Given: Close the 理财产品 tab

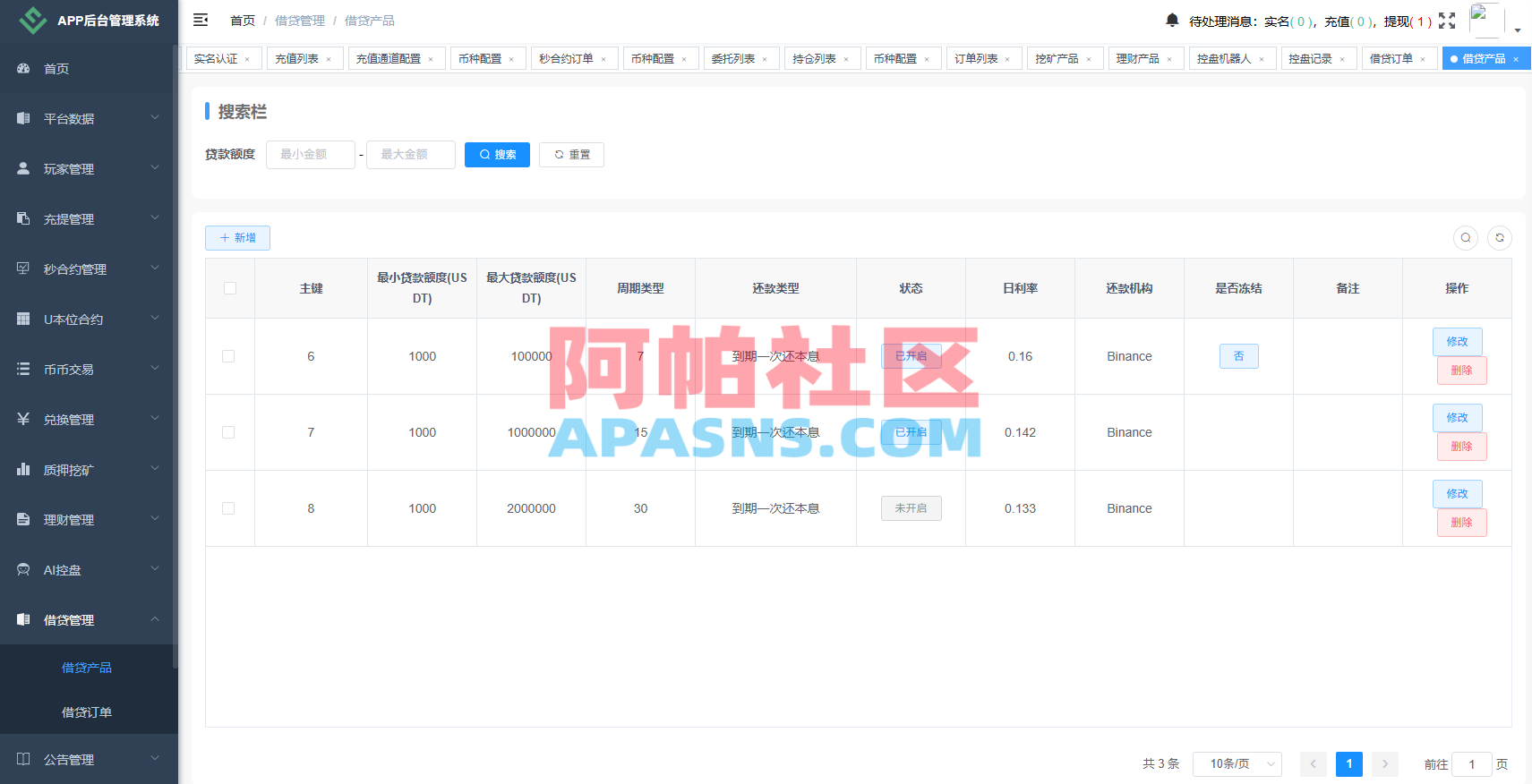Looking at the screenshot, I should click(x=1169, y=60).
